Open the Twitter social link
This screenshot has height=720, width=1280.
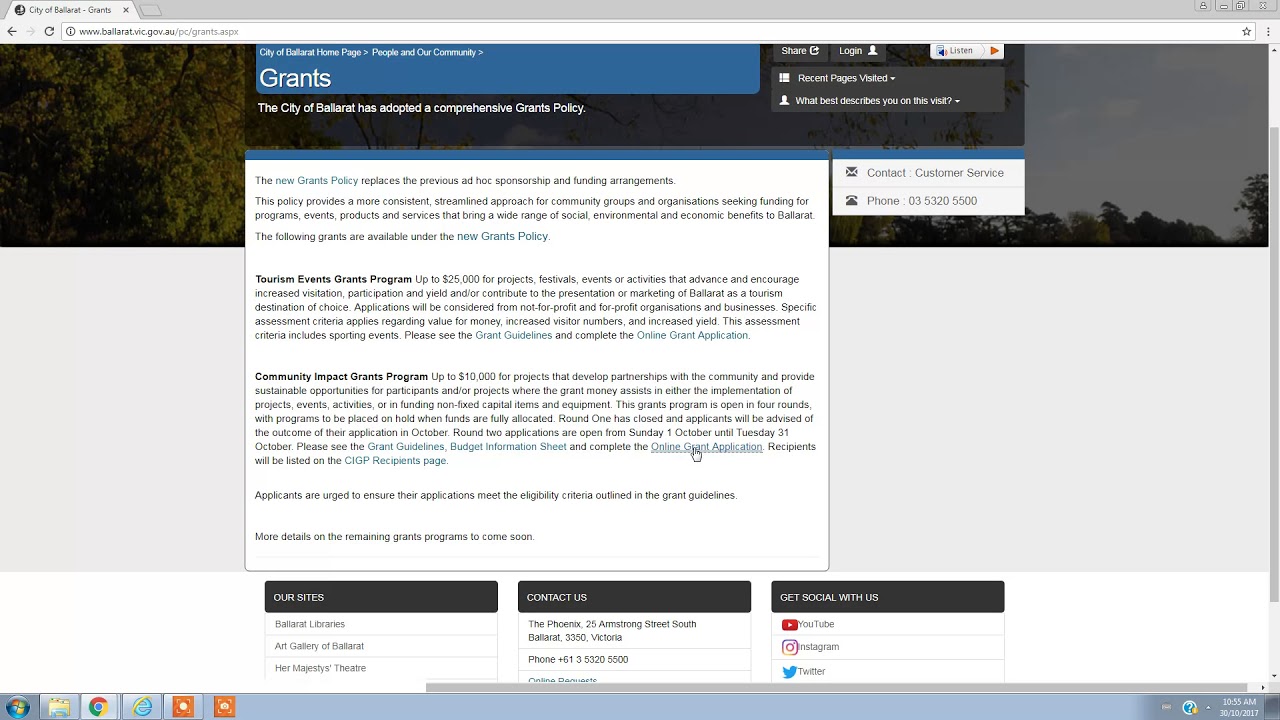(804, 672)
